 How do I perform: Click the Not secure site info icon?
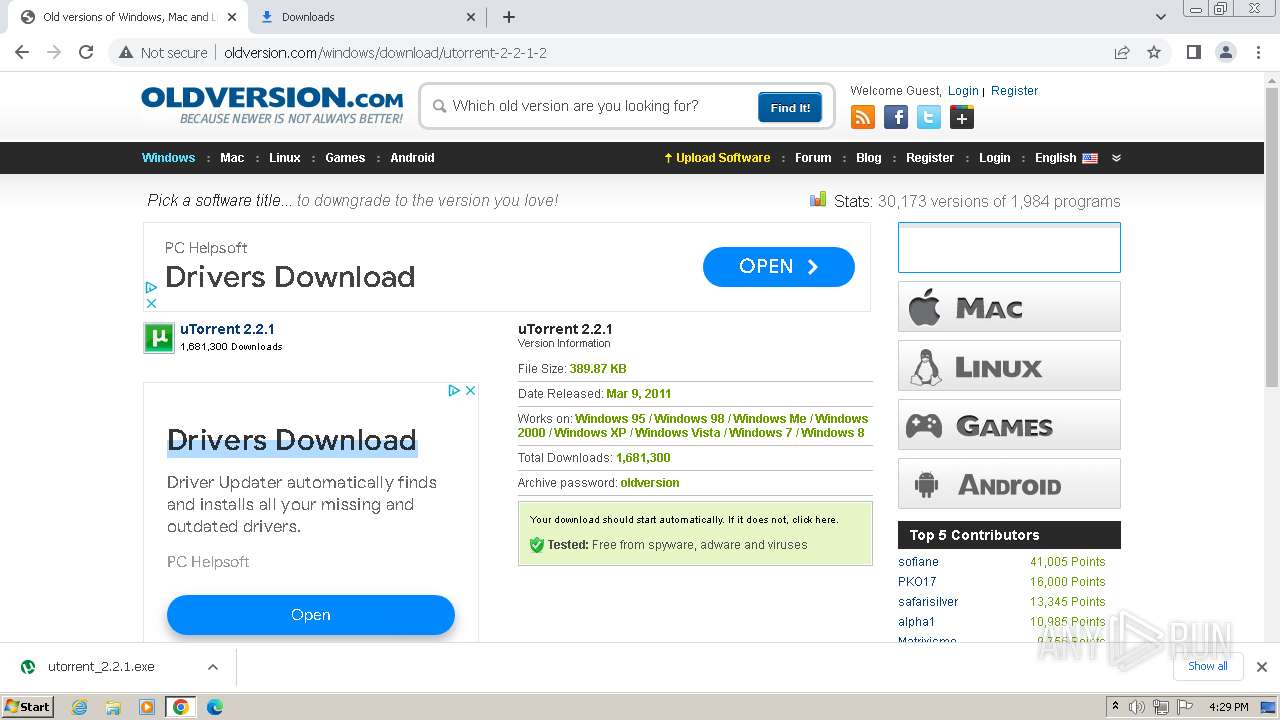(125, 53)
